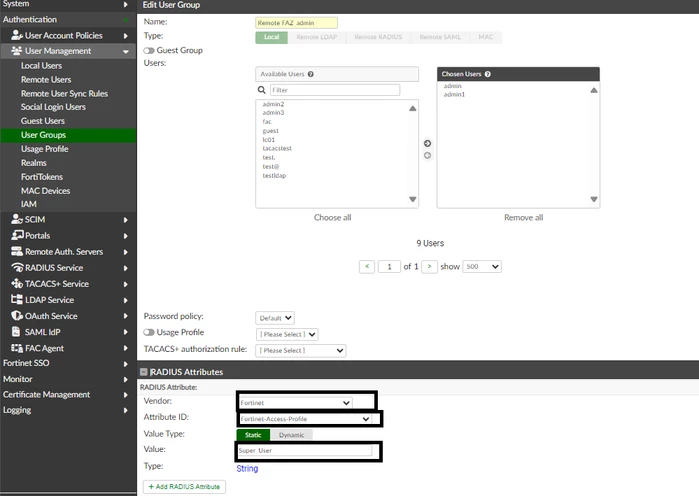This screenshot has width=699, height=496.
Task: Click Remove all link
Action: pos(523,217)
